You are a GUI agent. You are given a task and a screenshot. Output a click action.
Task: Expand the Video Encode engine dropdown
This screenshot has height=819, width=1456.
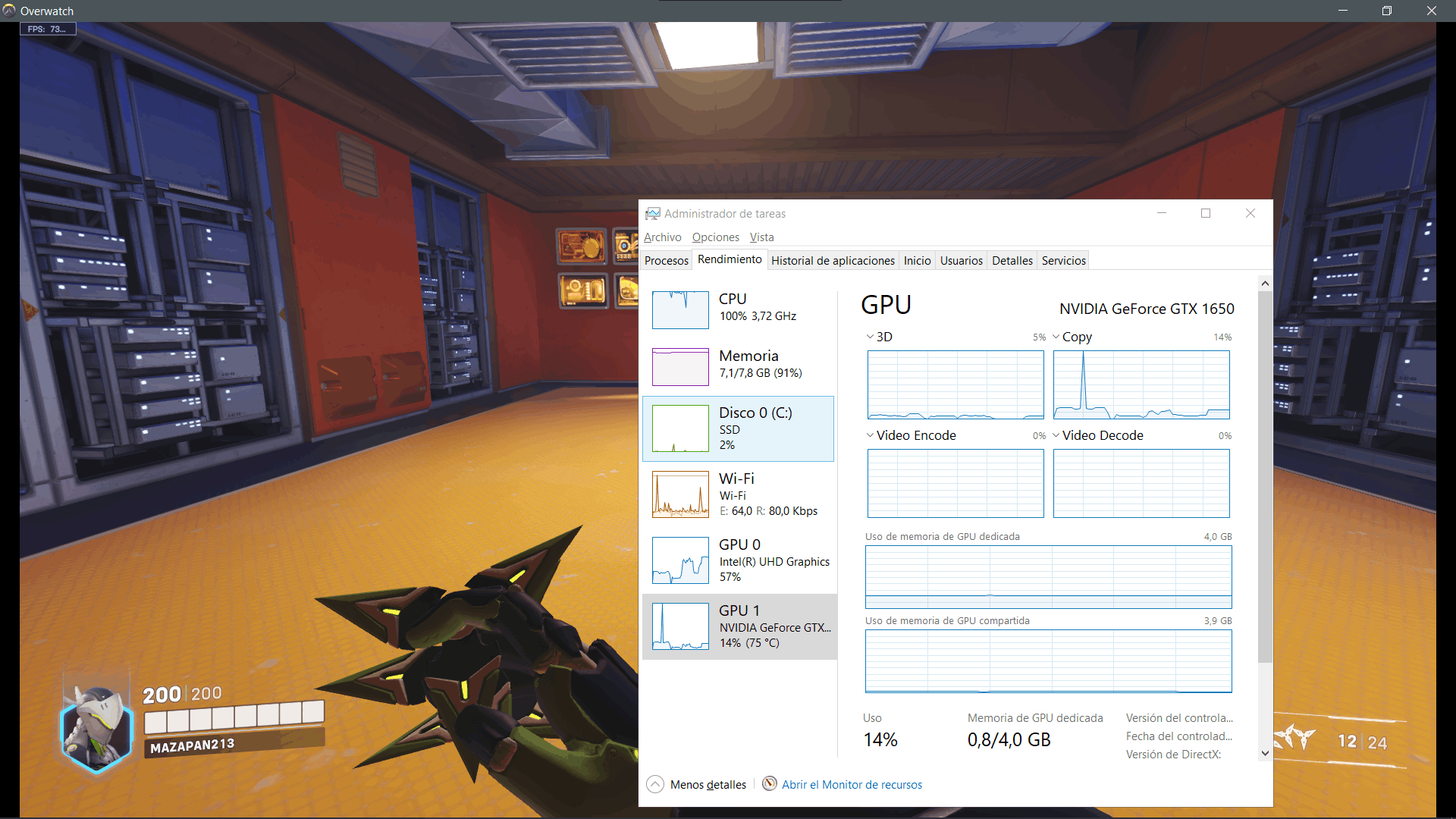click(x=870, y=435)
